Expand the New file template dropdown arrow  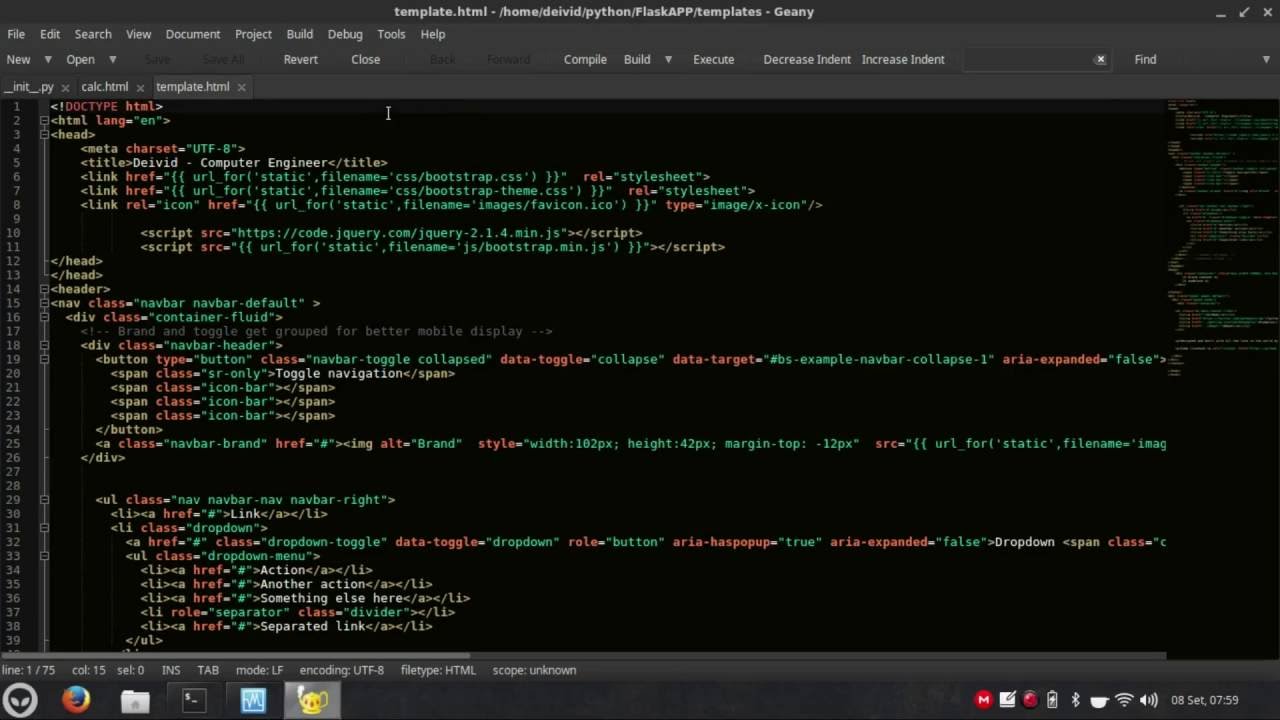(x=47, y=59)
